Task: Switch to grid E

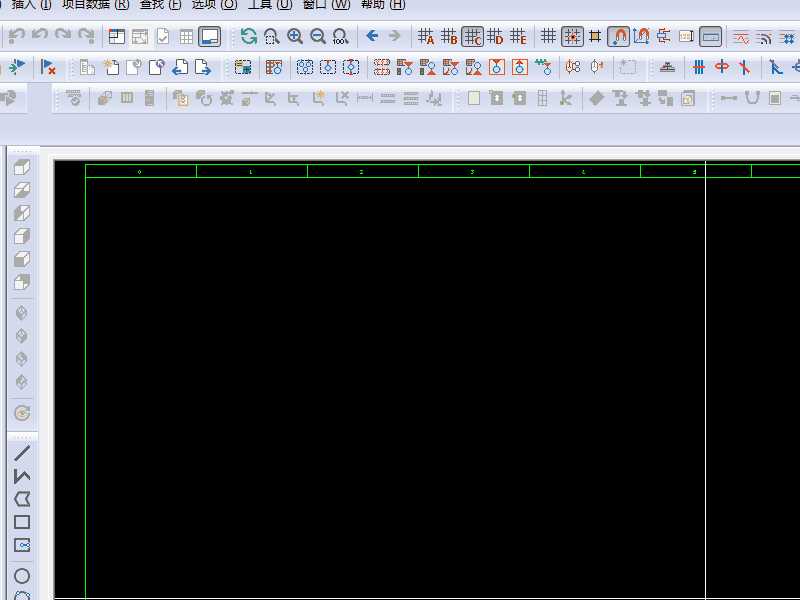Action: pos(518,37)
